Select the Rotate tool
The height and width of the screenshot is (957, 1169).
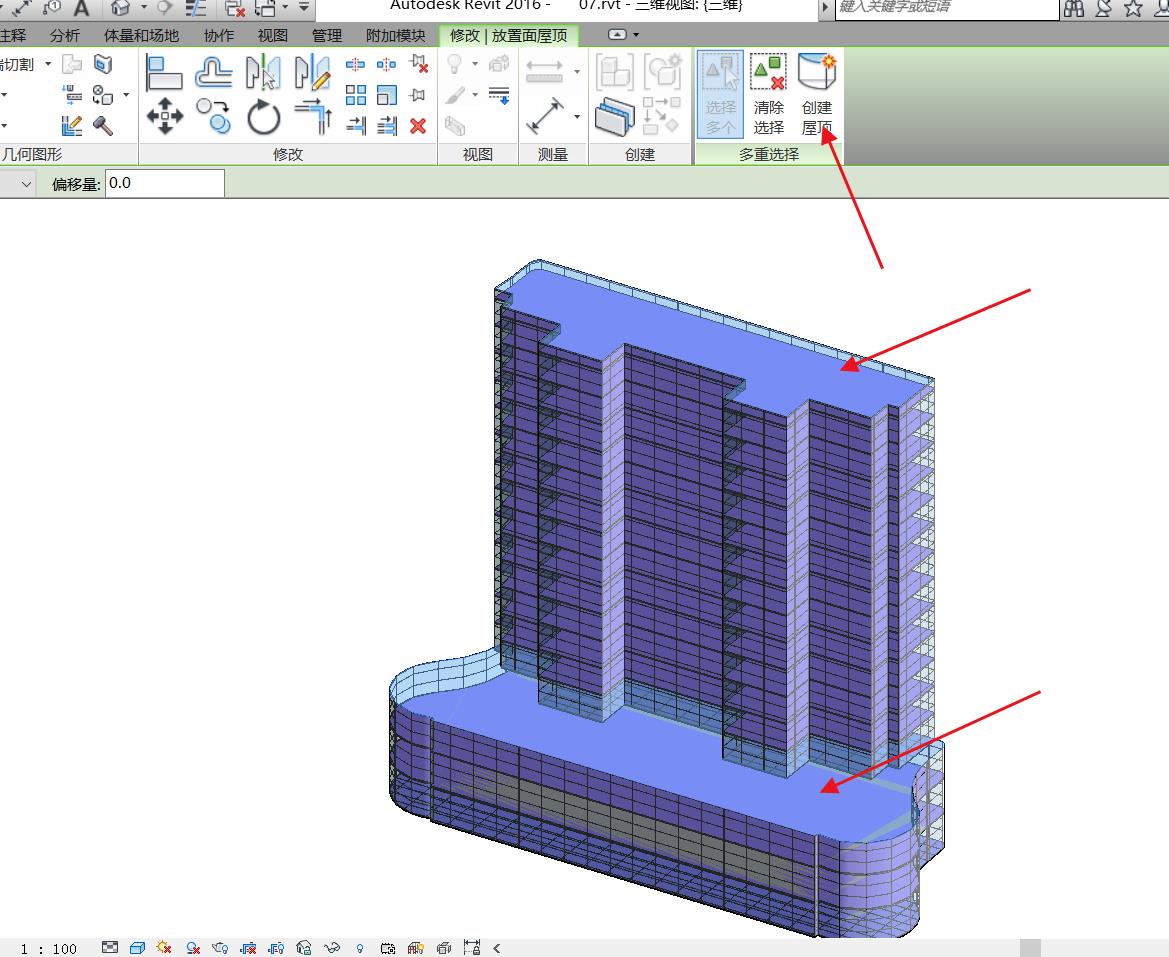[264, 118]
